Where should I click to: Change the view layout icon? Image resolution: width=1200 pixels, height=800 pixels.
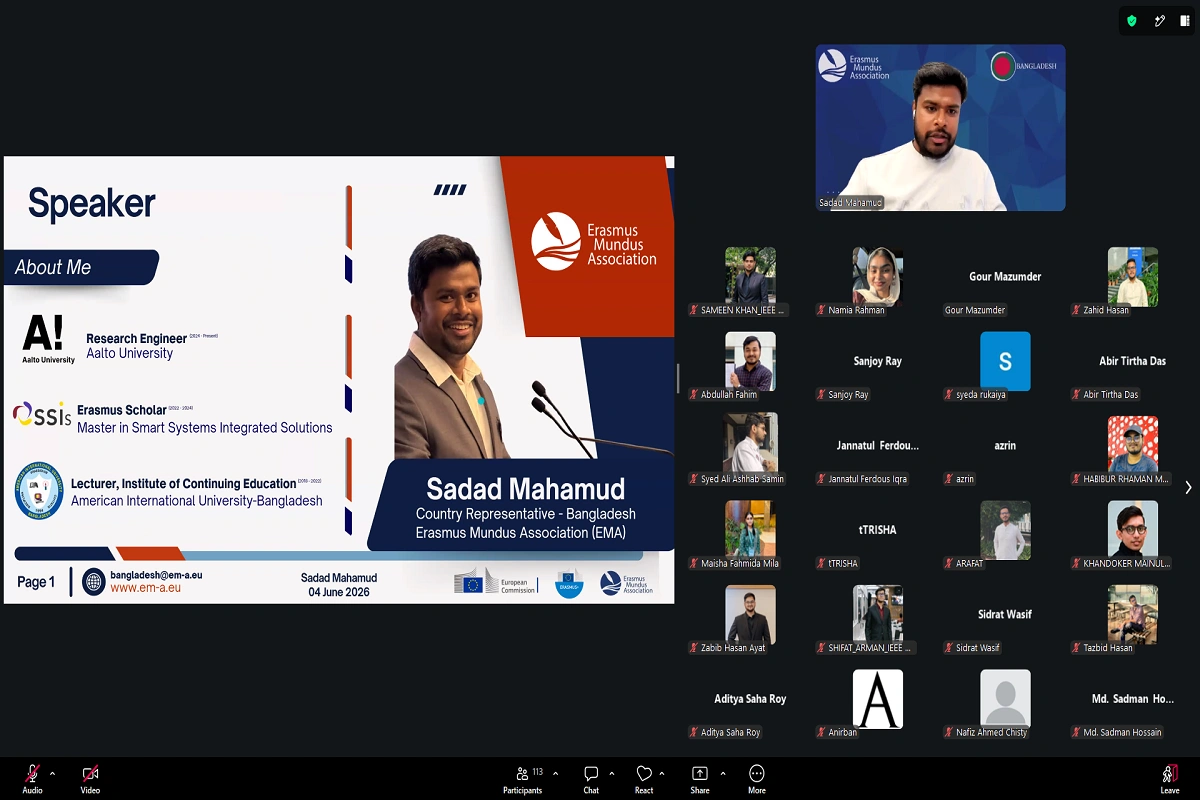[1185, 20]
